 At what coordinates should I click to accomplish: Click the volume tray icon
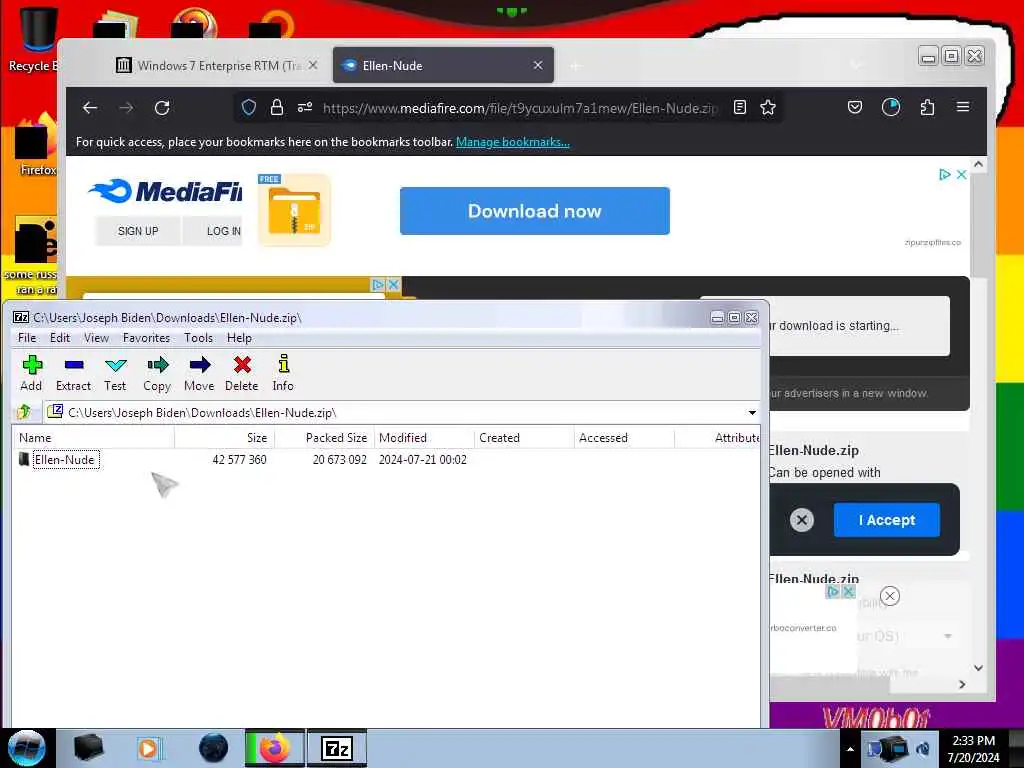click(923, 749)
